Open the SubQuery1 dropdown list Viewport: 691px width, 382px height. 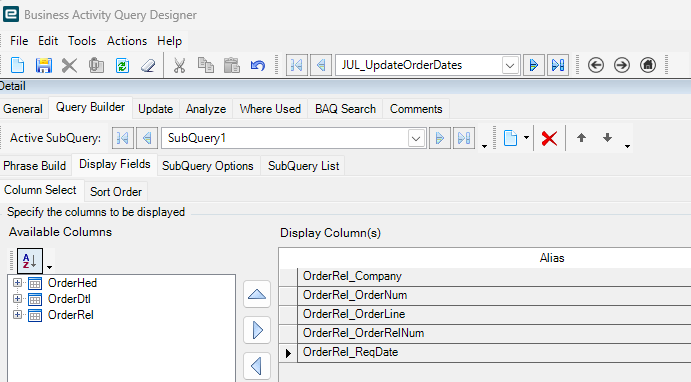point(416,138)
